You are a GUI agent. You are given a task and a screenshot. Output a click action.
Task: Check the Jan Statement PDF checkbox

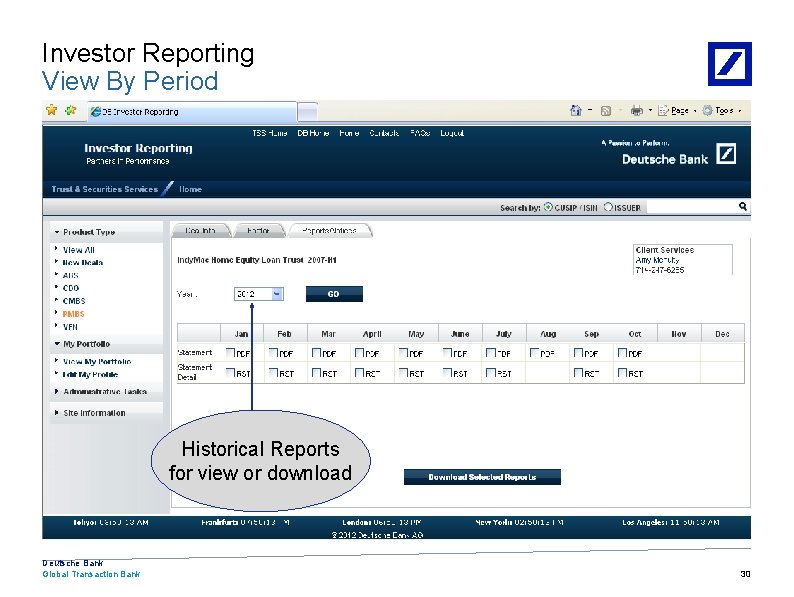point(230,352)
